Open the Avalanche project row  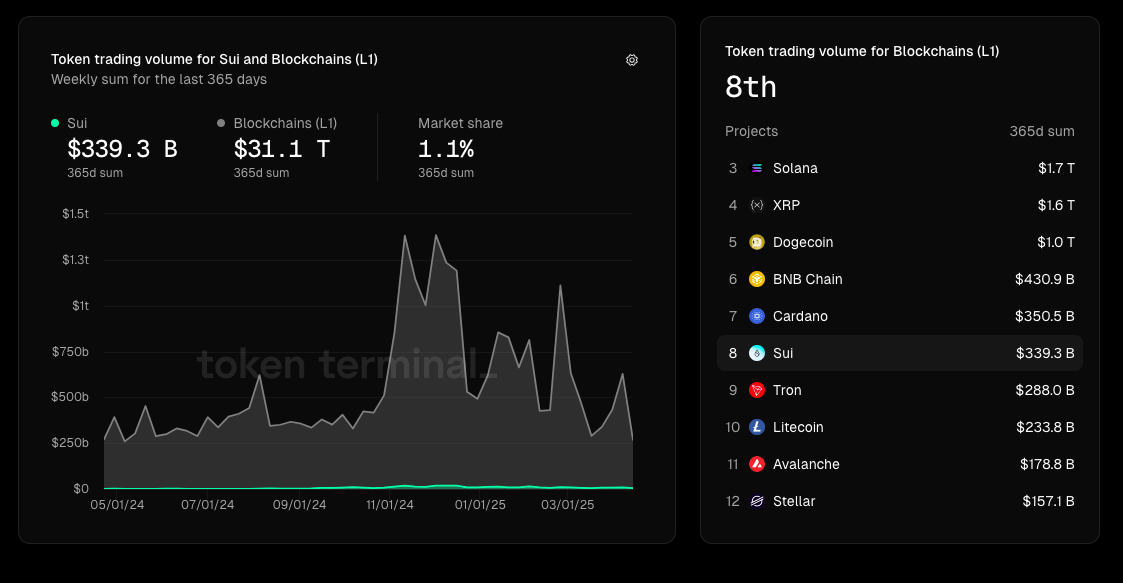click(x=900, y=464)
